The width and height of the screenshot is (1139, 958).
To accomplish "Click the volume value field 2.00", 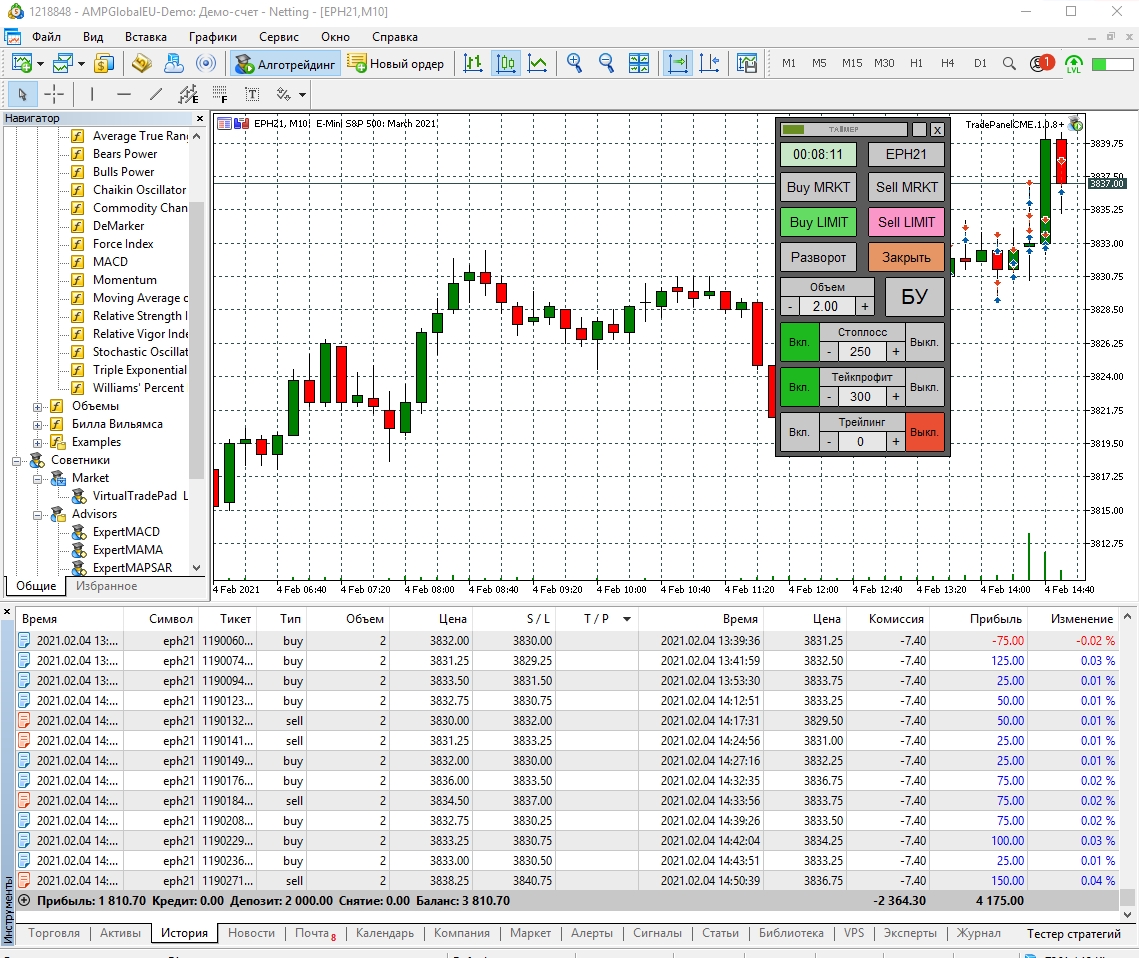I will [x=825, y=307].
